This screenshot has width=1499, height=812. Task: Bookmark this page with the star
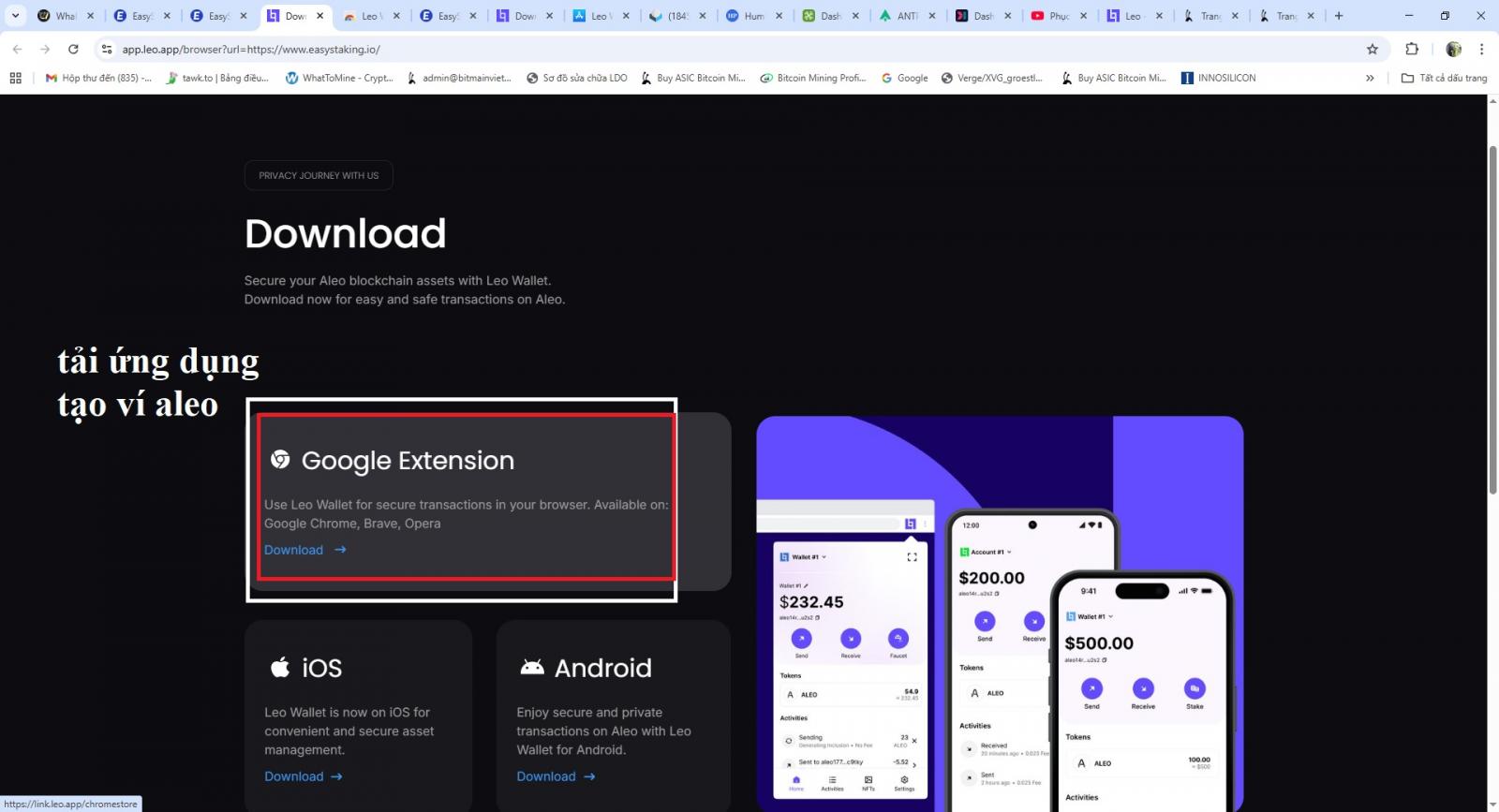point(1373,49)
